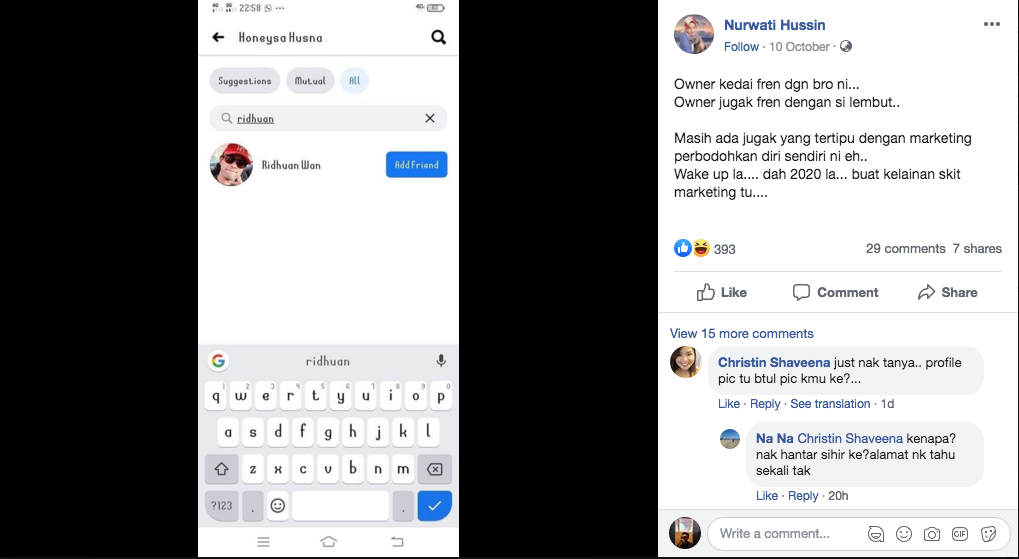Tap the emoji smiley key

(x=277, y=505)
